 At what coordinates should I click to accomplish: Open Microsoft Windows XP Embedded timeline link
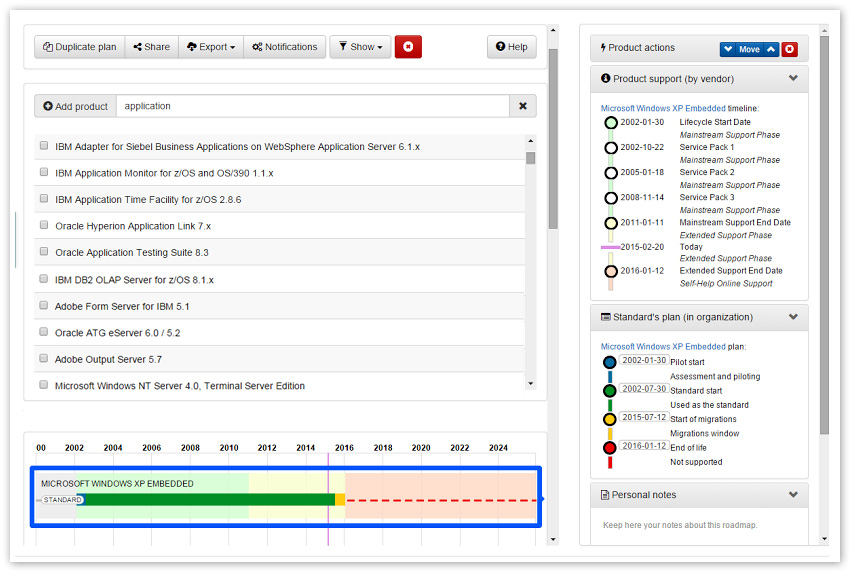pos(663,108)
